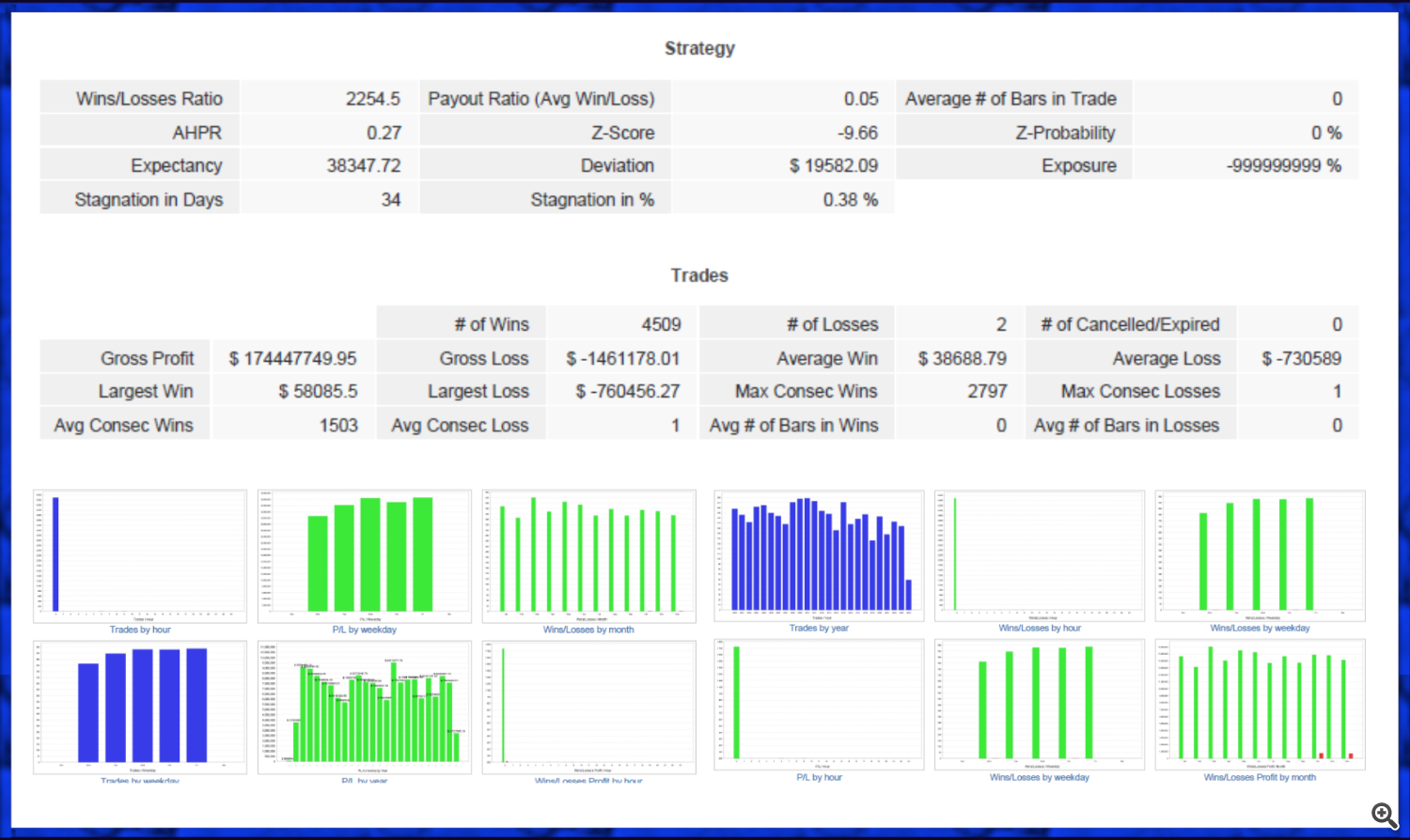Viewport: 1410px width, 840px height.
Task: Select 'Avg # of Bars in Losses' label
Action: [x=1126, y=425]
